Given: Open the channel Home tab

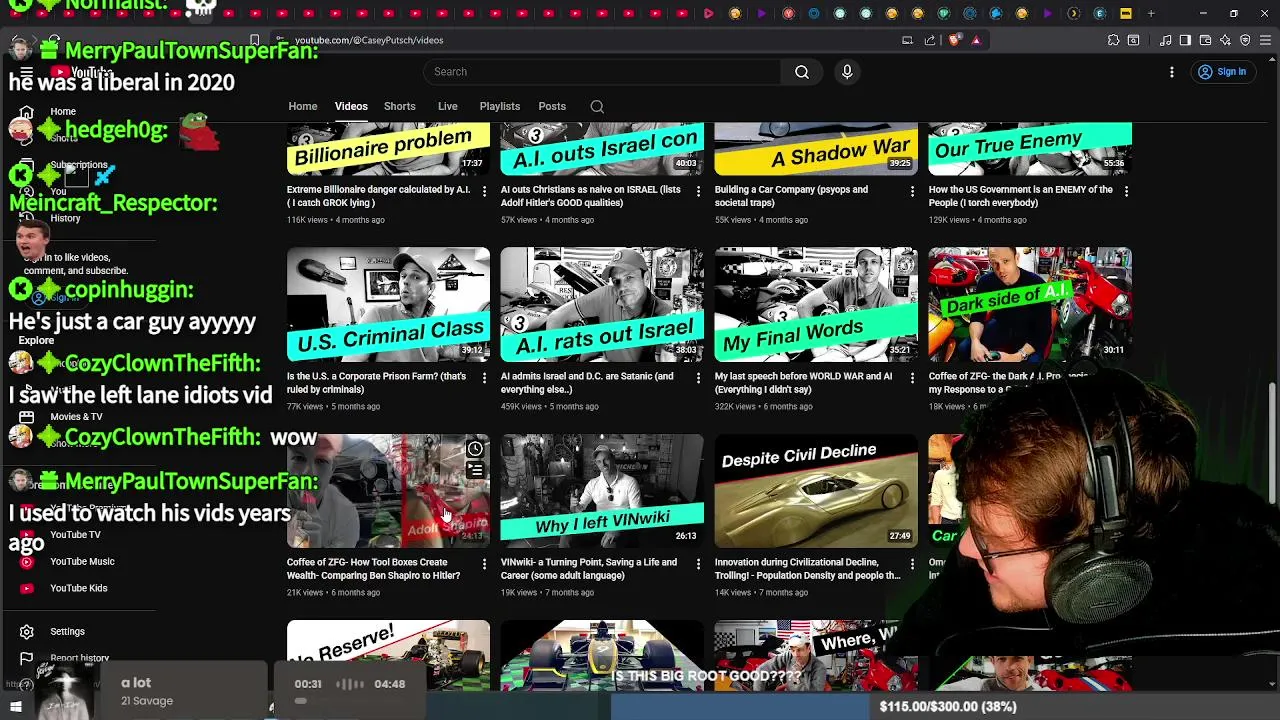Looking at the screenshot, I should point(303,106).
